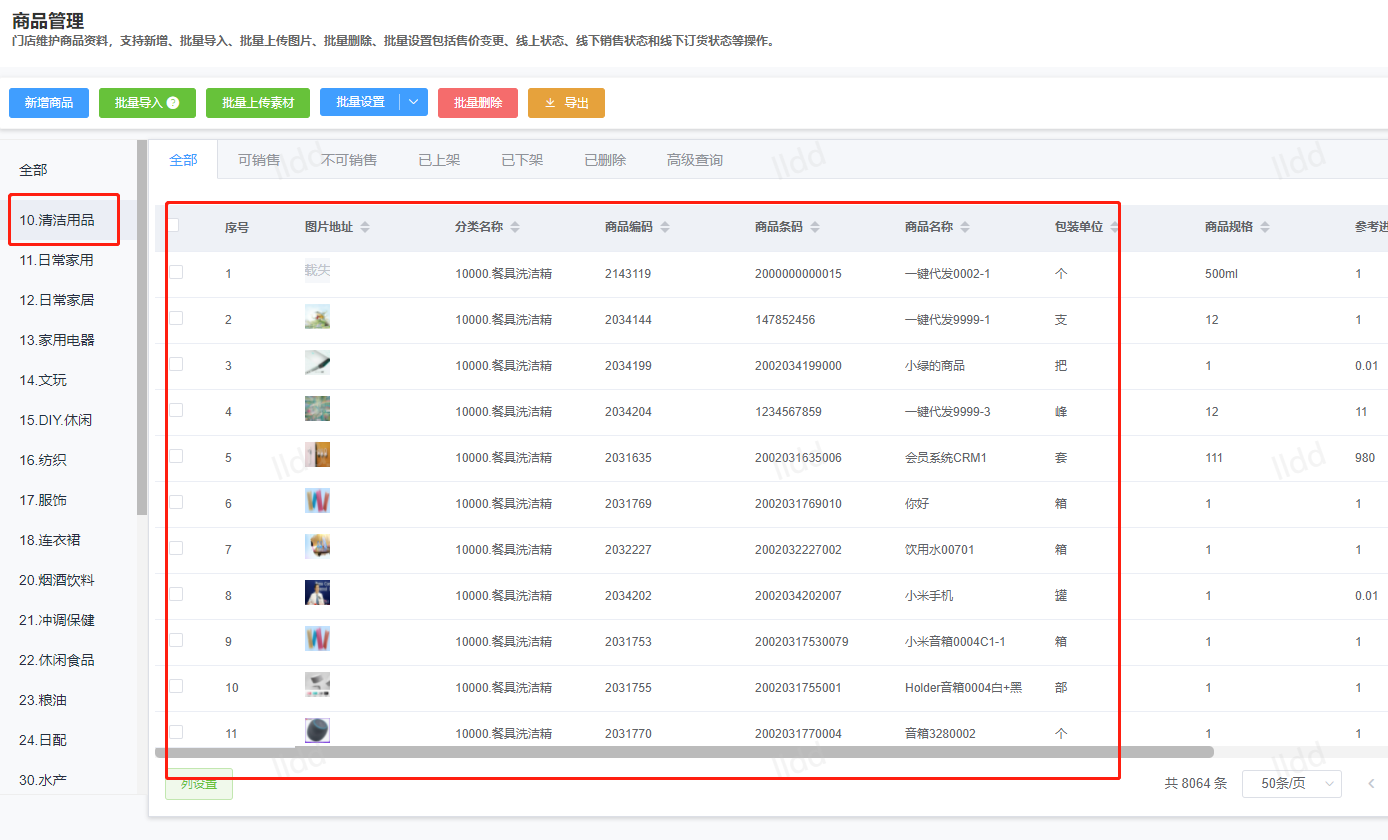Switch to the 可销售 tab

click(259, 160)
